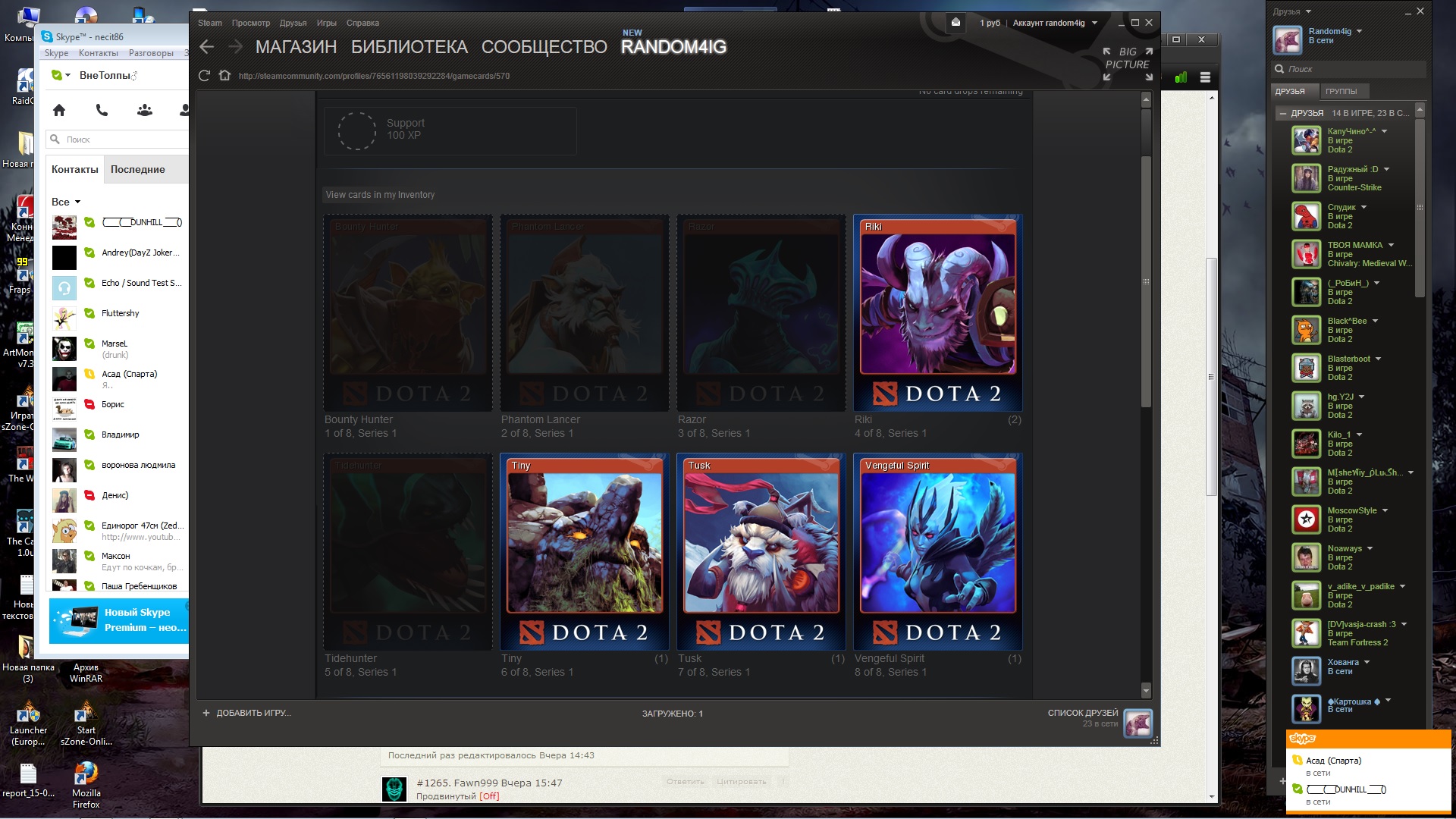Open dropdown for friend MoscowStyle
1456x819 pixels.
1385,510
